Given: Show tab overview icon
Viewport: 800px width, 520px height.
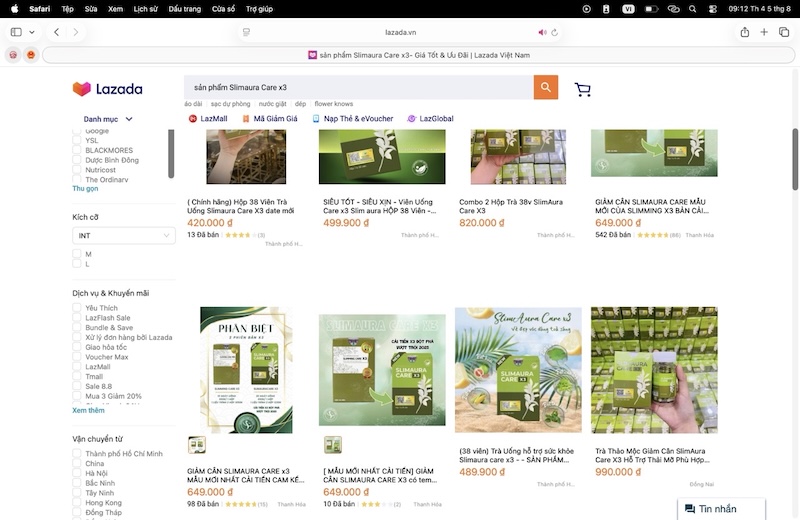Looking at the screenshot, I should click(x=784, y=32).
